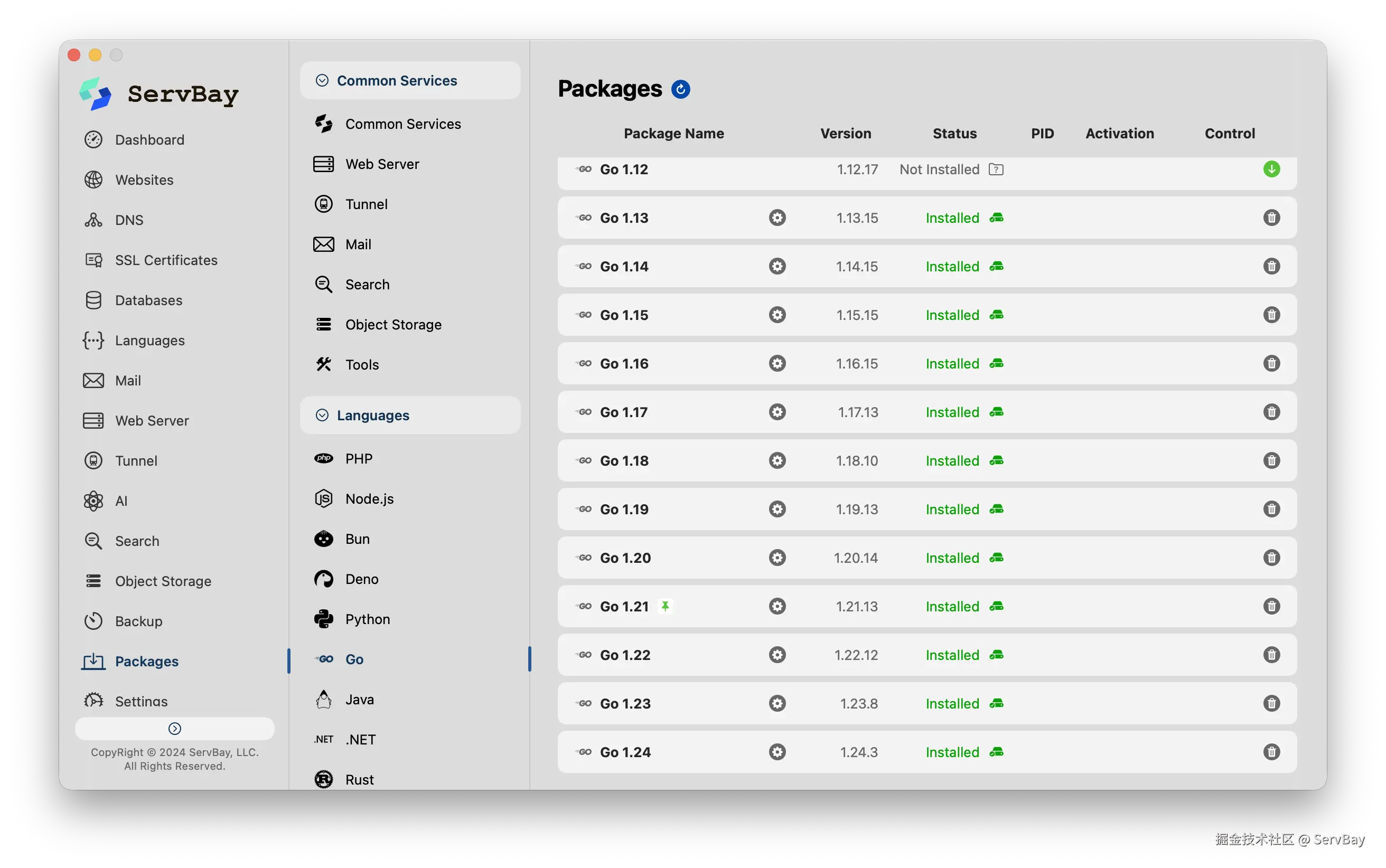Open settings gear for Go 1.22
The width and height of the screenshot is (1386, 868).
click(777, 655)
